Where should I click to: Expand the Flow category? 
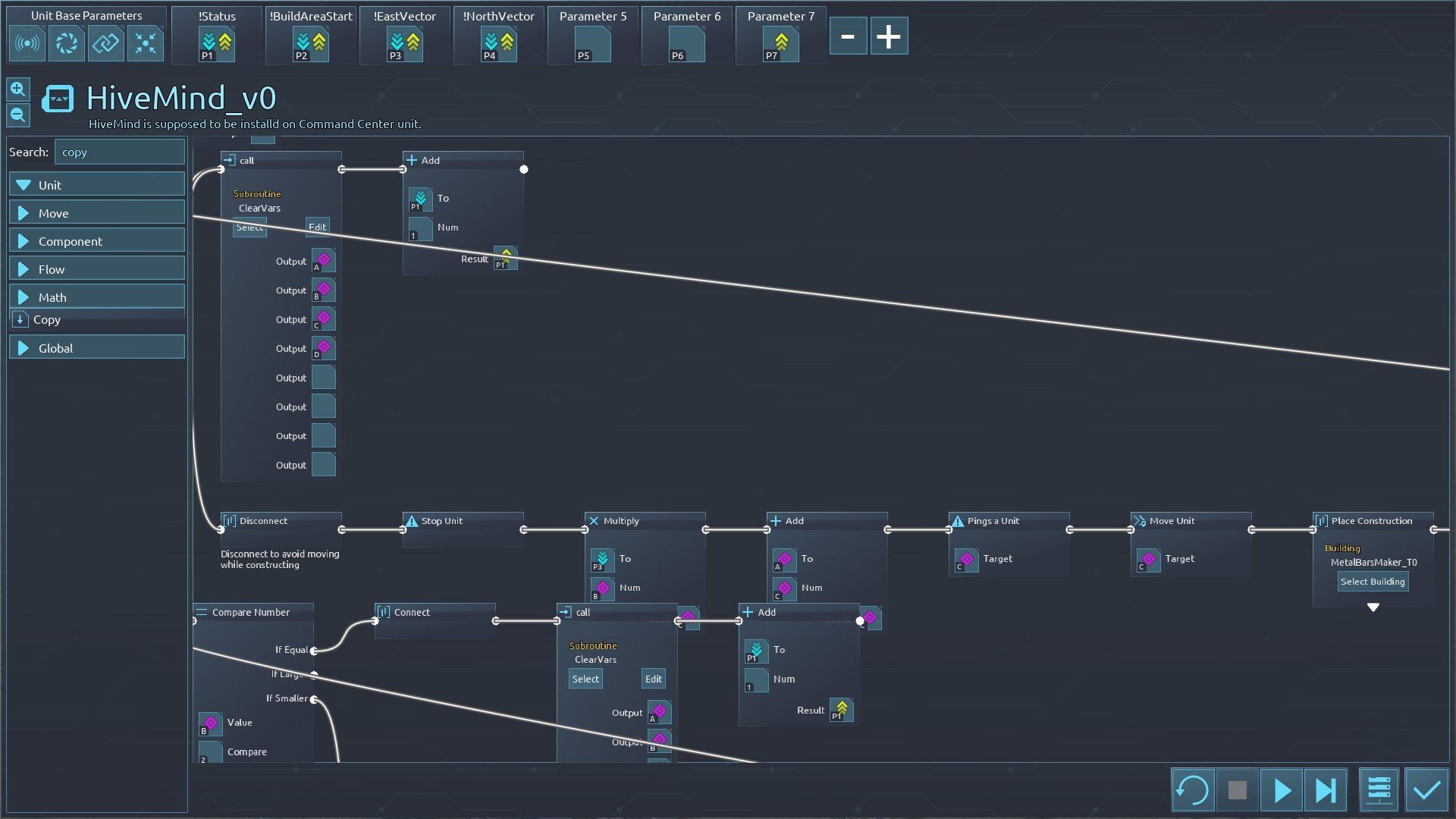pos(97,269)
